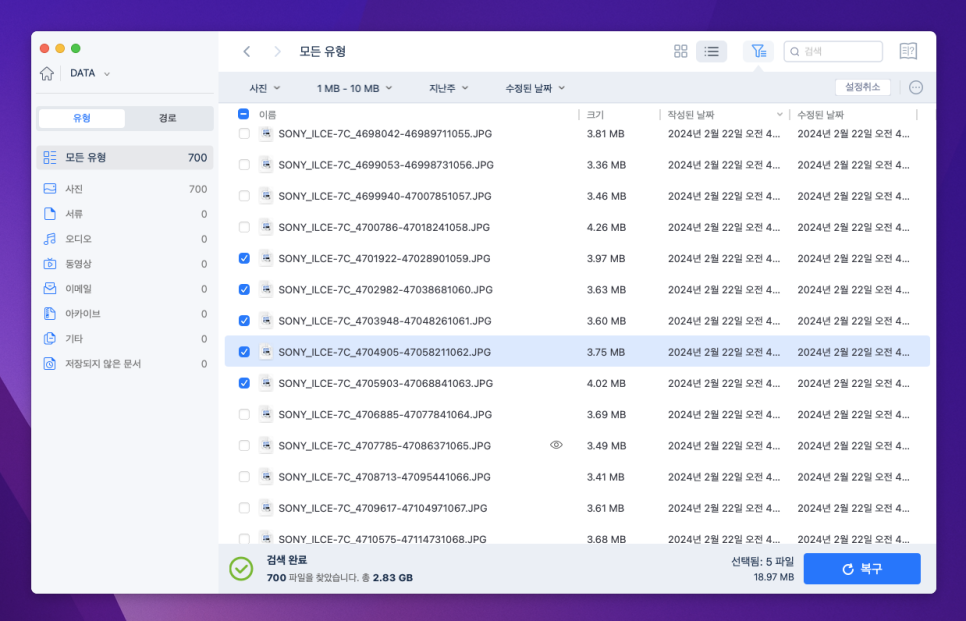Check box for 47077841064.JPG
Screen dimensions: 966x621
[x=244, y=414]
